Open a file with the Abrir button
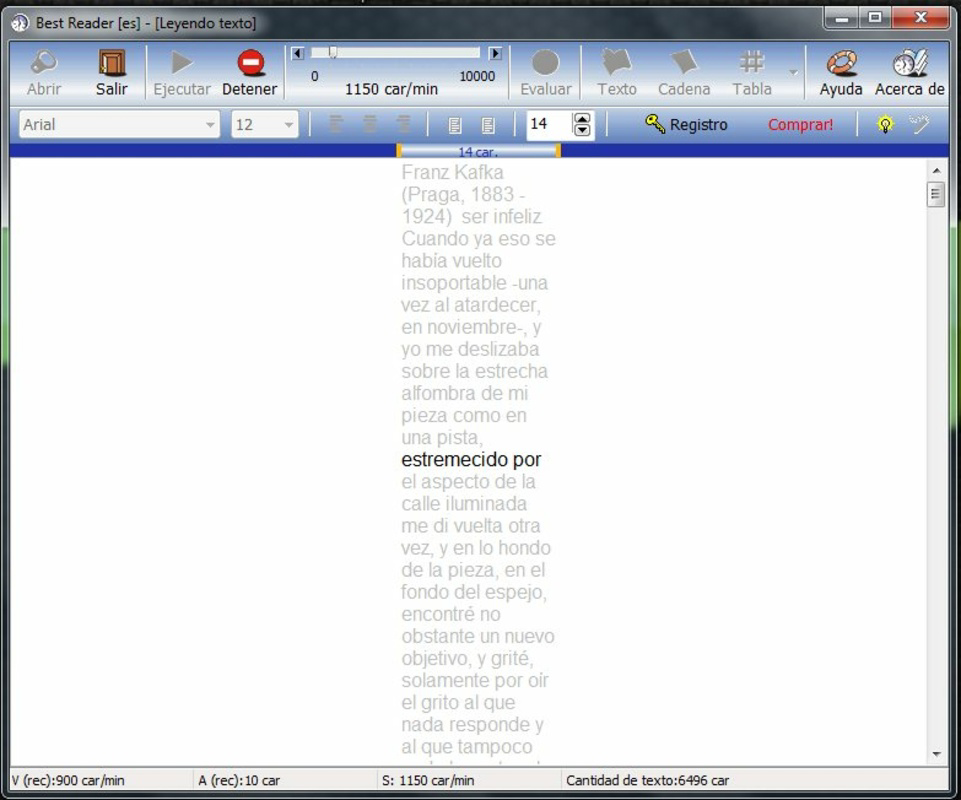Viewport: 961px width, 800px height. point(44,73)
